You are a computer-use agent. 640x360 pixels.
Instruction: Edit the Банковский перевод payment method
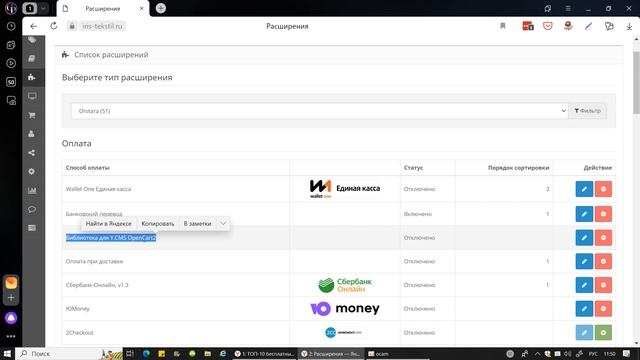(x=584, y=214)
